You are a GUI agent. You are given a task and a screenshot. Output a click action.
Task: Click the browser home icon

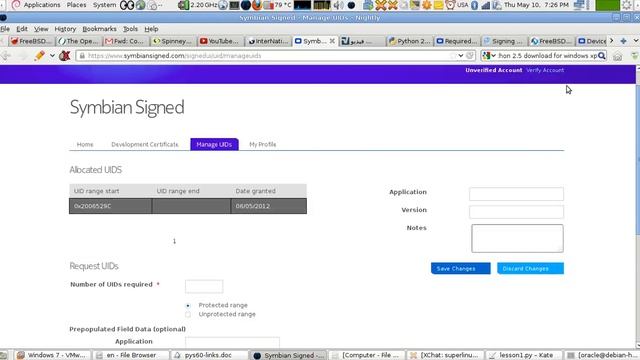pos(618,56)
